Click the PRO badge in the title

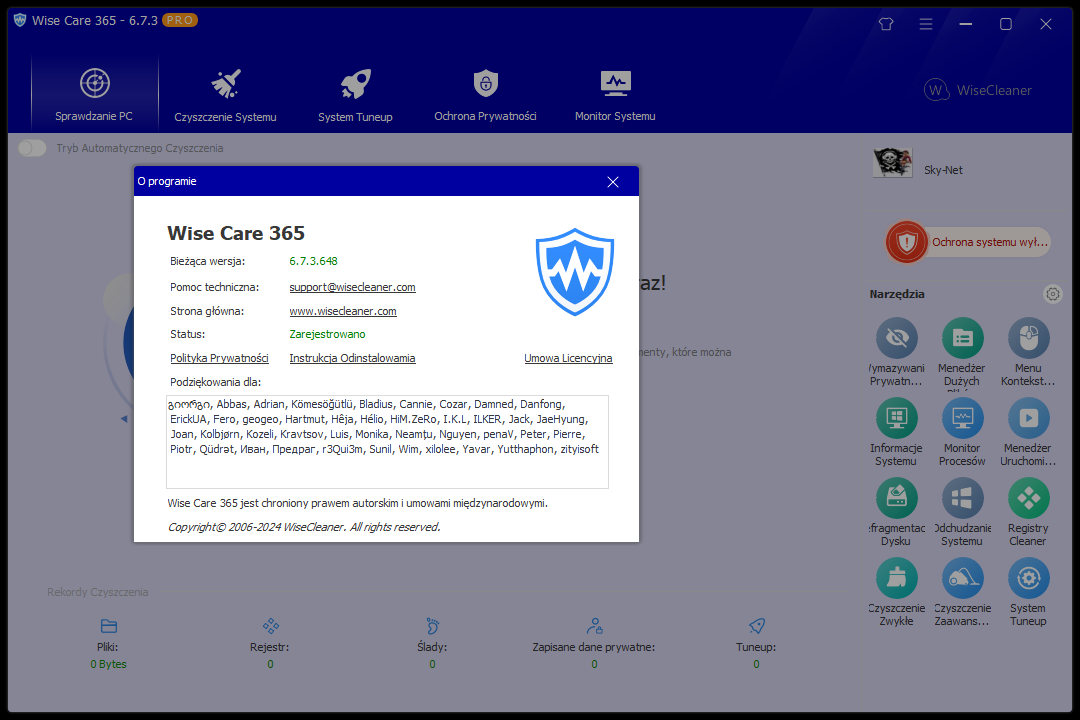click(180, 21)
